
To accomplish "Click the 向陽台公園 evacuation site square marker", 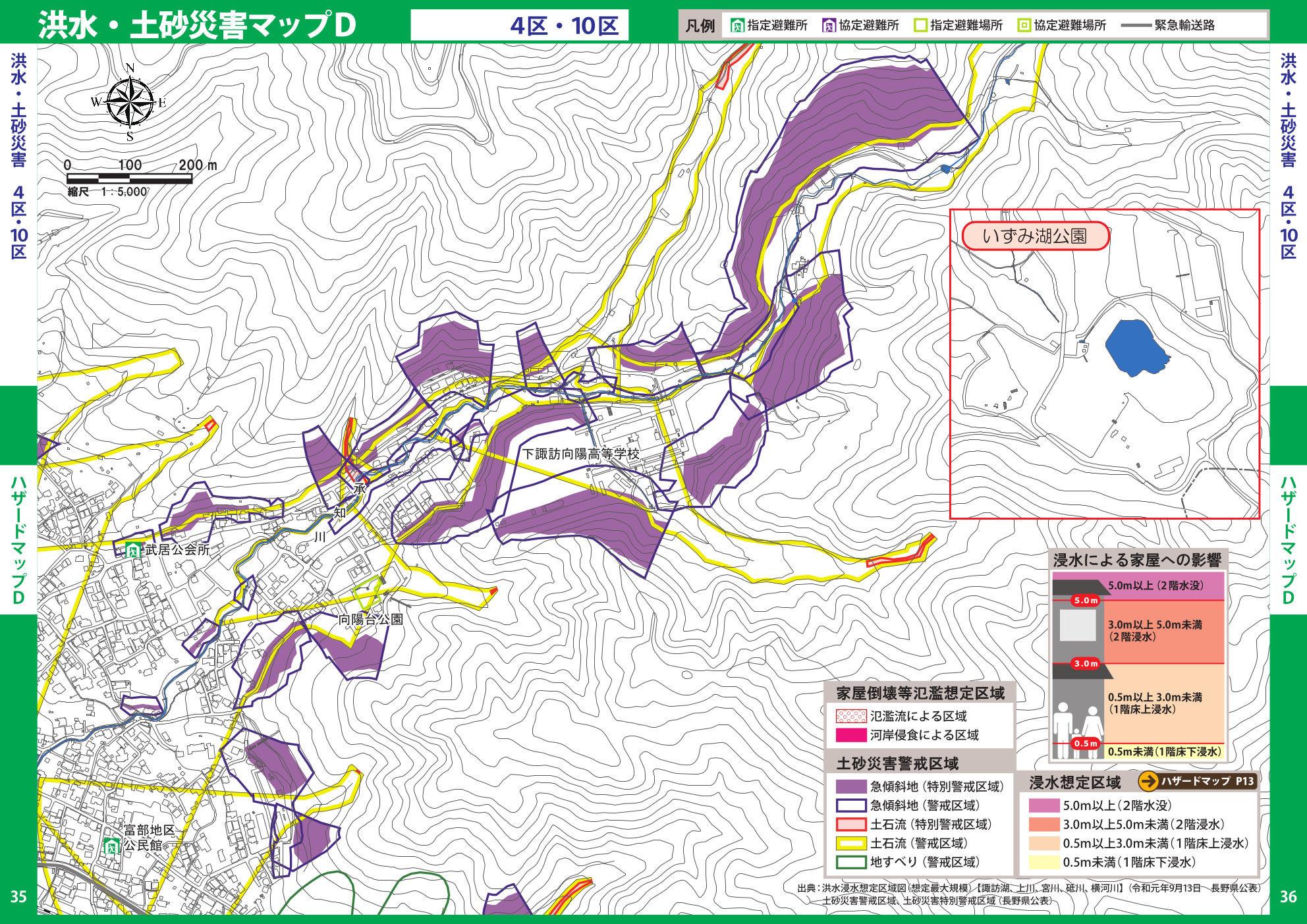I will coord(368,593).
